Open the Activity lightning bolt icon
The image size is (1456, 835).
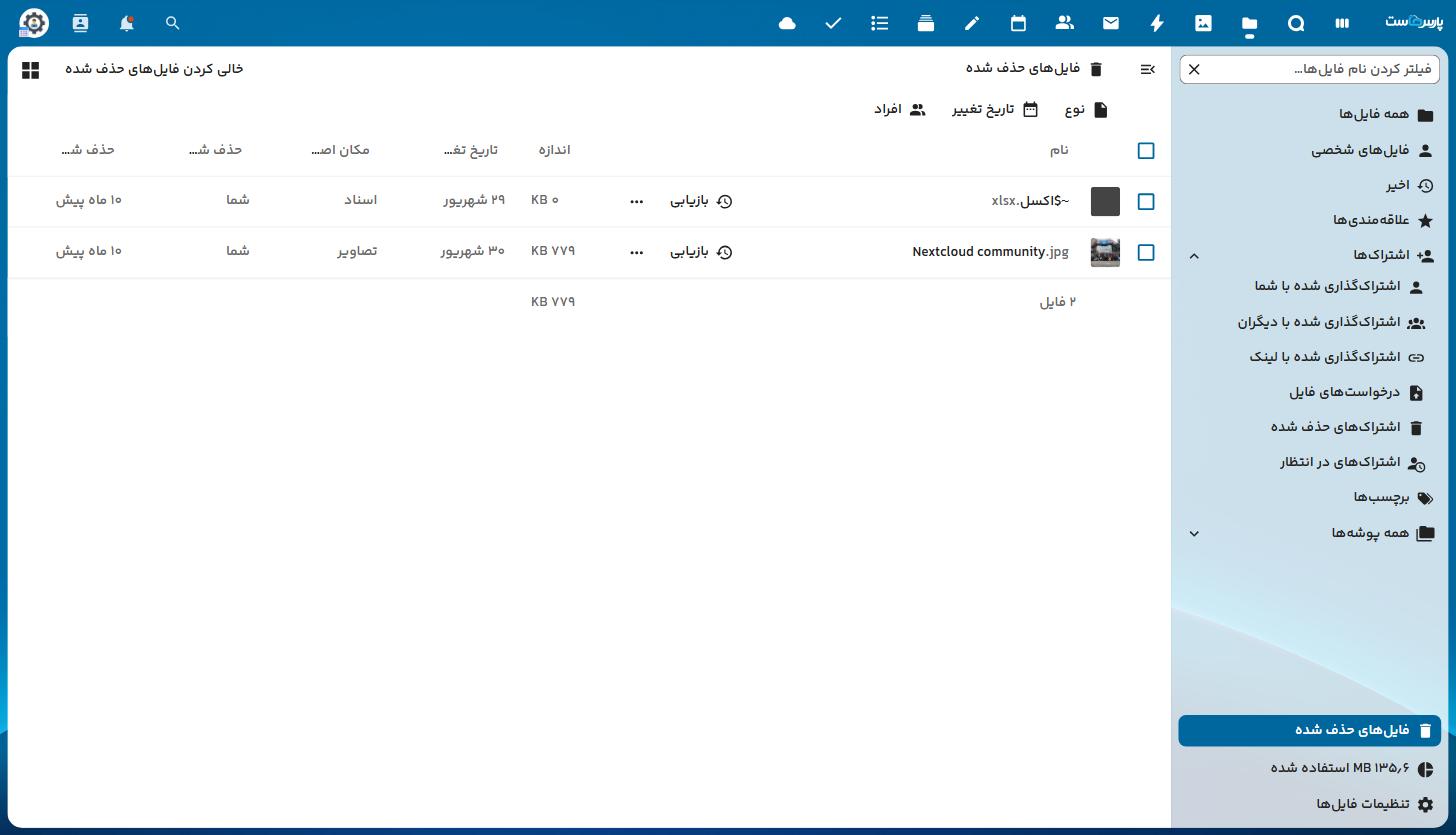[x=1157, y=23]
